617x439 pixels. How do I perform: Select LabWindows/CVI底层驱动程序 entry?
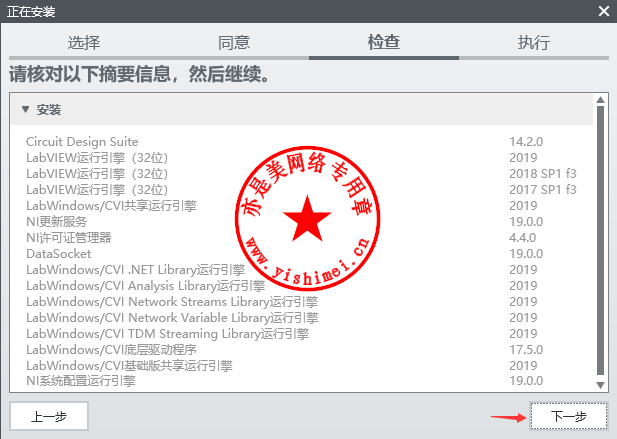click(111, 350)
